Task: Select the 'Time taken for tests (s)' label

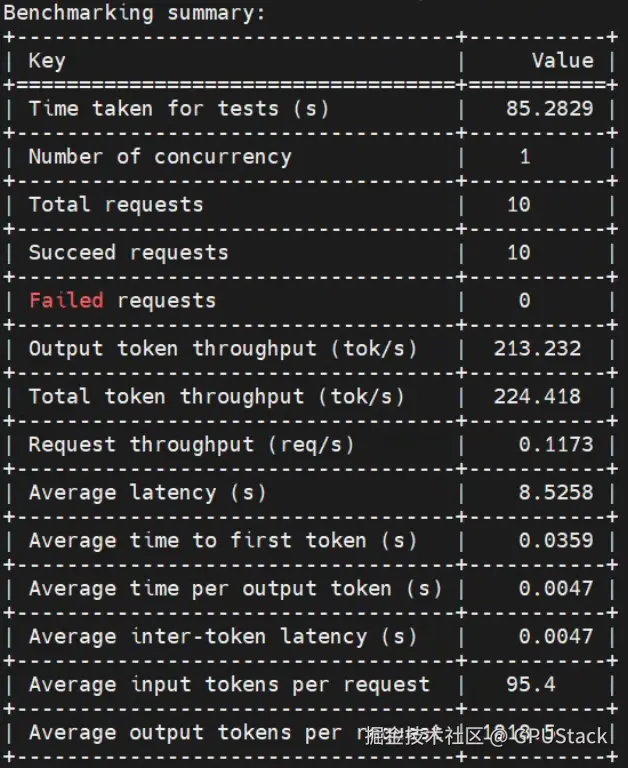Action: coord(179,109)
